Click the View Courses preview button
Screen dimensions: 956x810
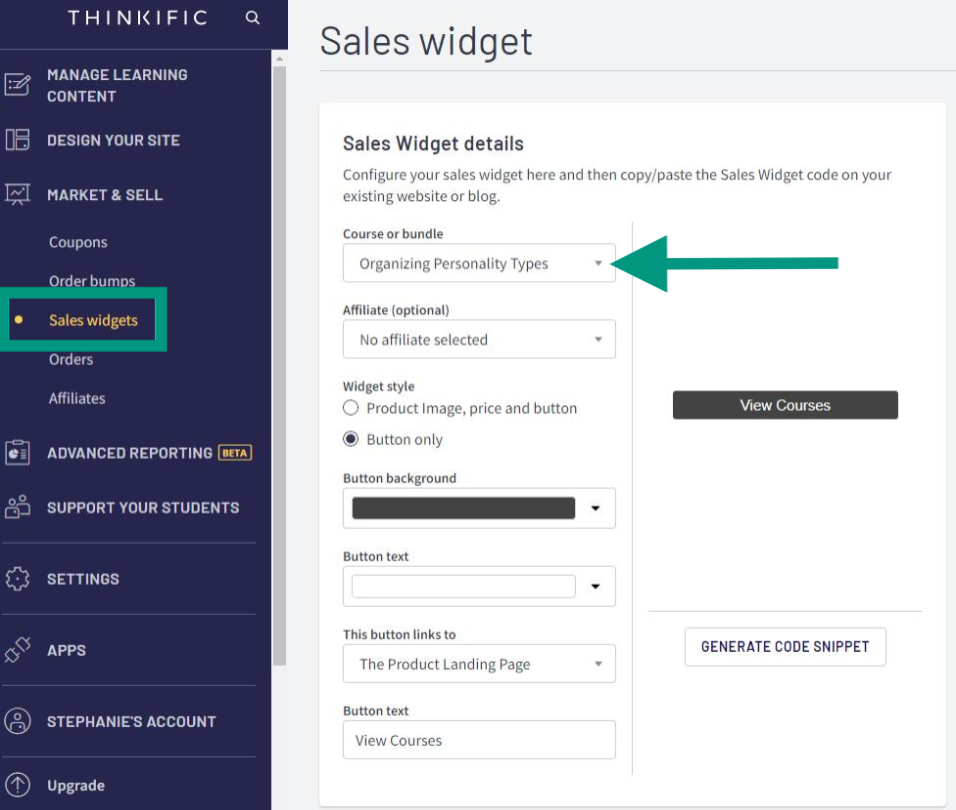coord(785,405)
